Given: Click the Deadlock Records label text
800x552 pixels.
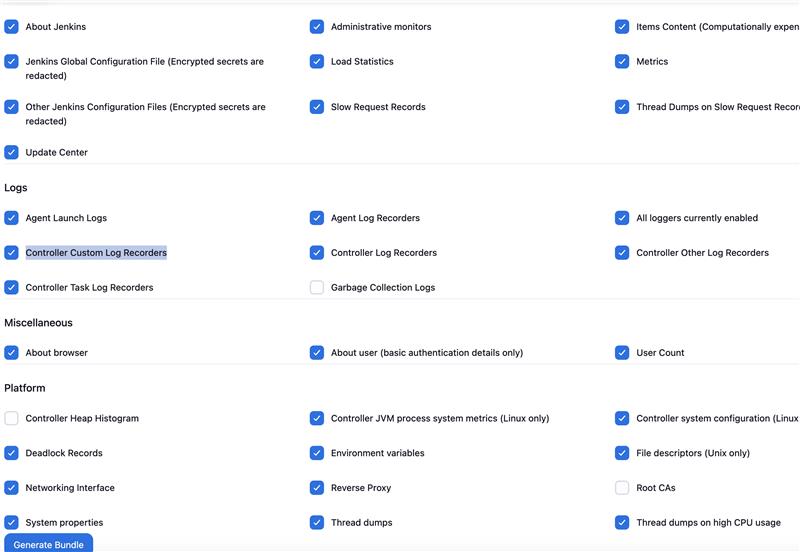Looking at the screenshot, I should coord(64,453).
